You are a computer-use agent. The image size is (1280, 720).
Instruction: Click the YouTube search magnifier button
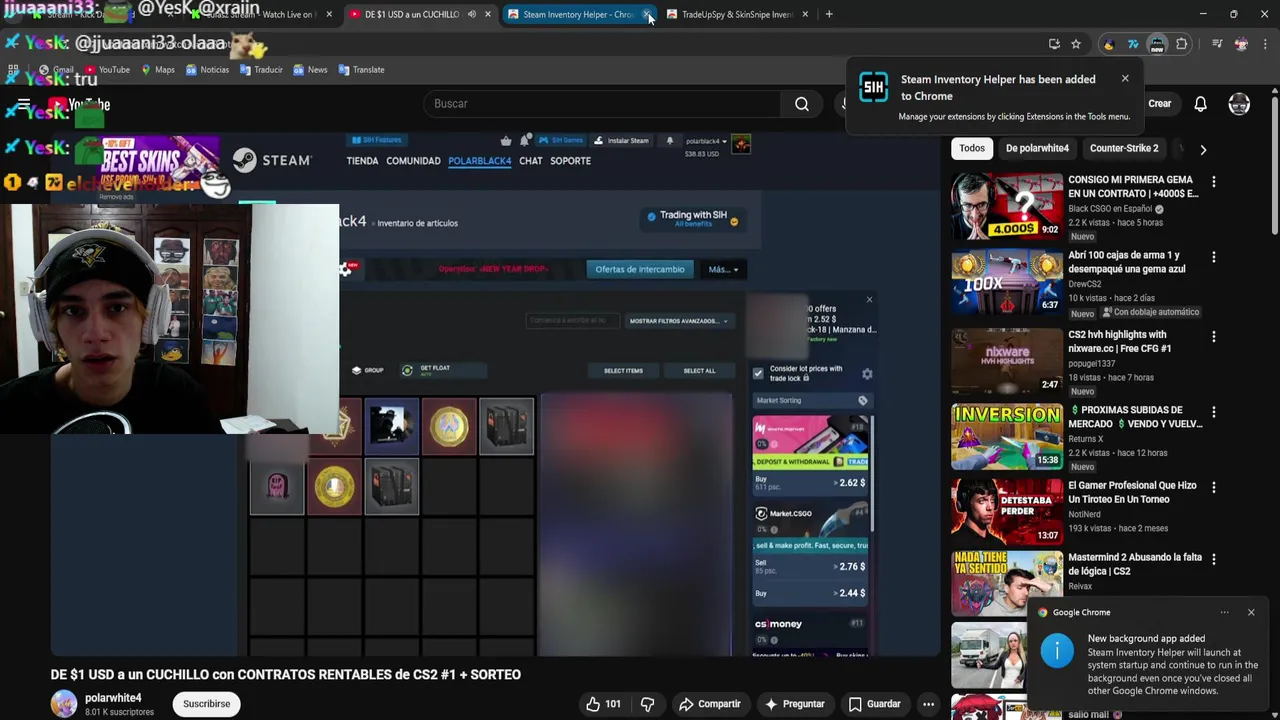pos(802,104)
